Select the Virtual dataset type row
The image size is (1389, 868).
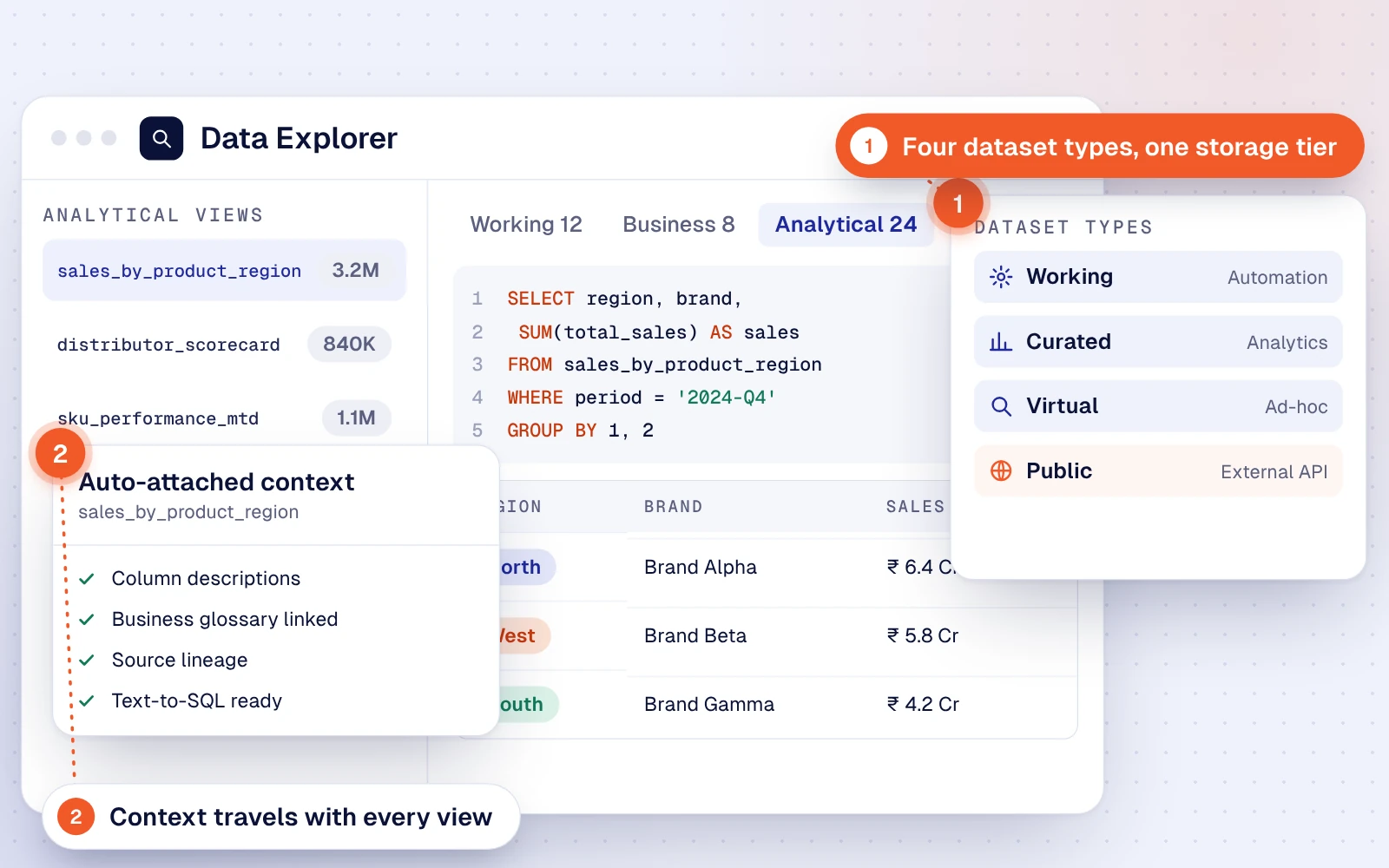coord(1158,406)
